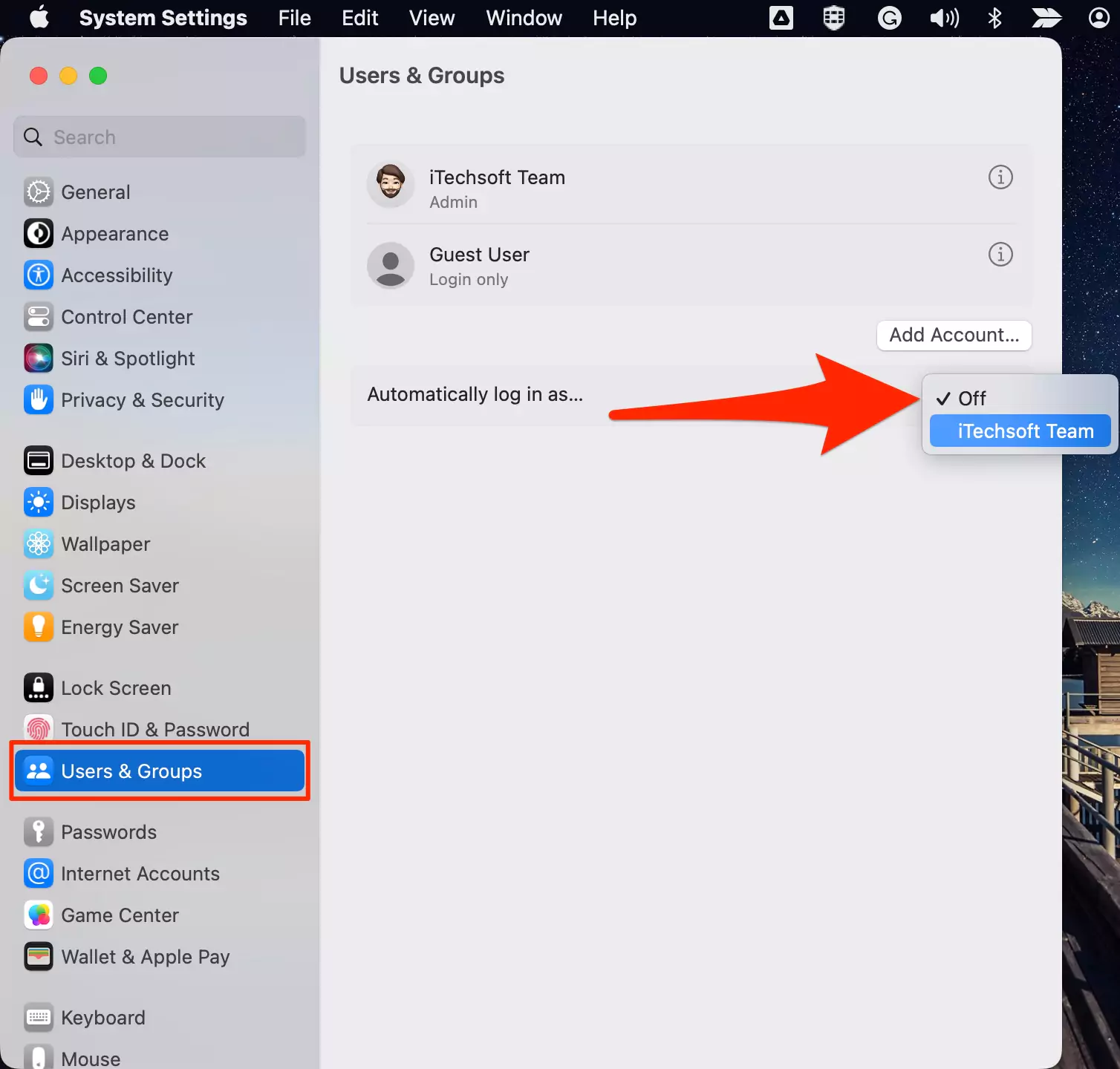
Task: Click the Control Center sidebar label
Action: click(127, 317)
